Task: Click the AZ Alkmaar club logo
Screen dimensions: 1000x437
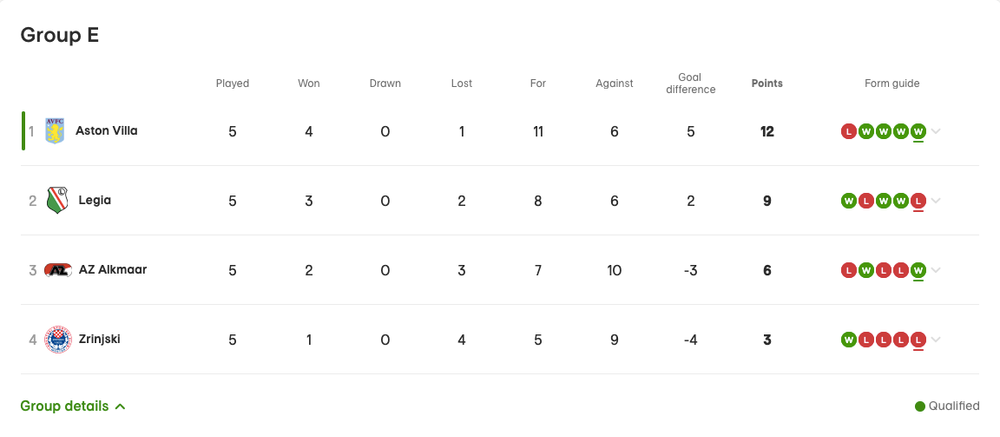Action: point(58,270)
